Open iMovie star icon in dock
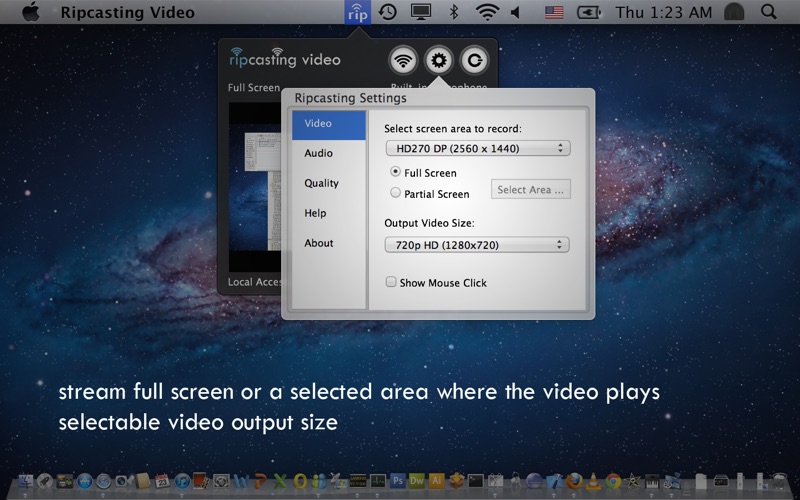This screenshot has height=500, width=800. [x=633, y=481]
